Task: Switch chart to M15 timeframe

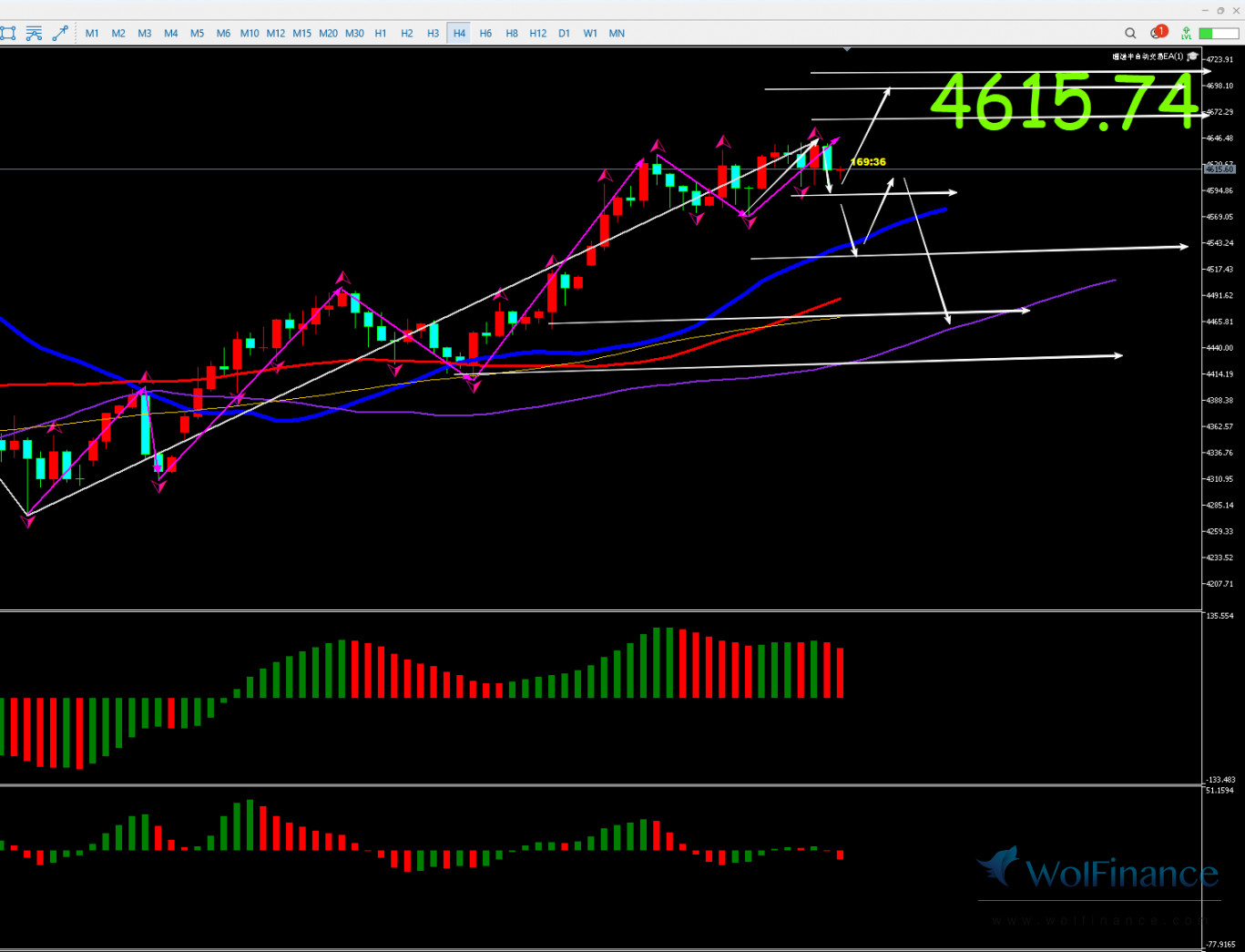Action: point(301,34)
